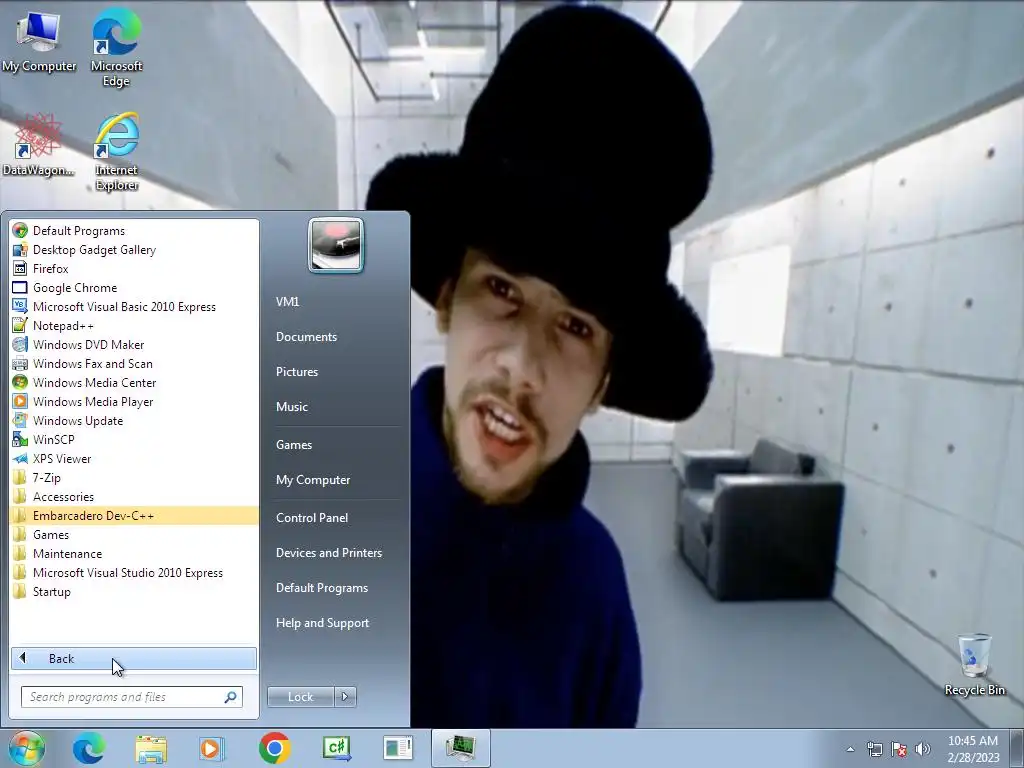The width and height of the screenshot is (1024, 768).
Task: Open the C# application on the taskbar
Action: (x=337, y=748)
